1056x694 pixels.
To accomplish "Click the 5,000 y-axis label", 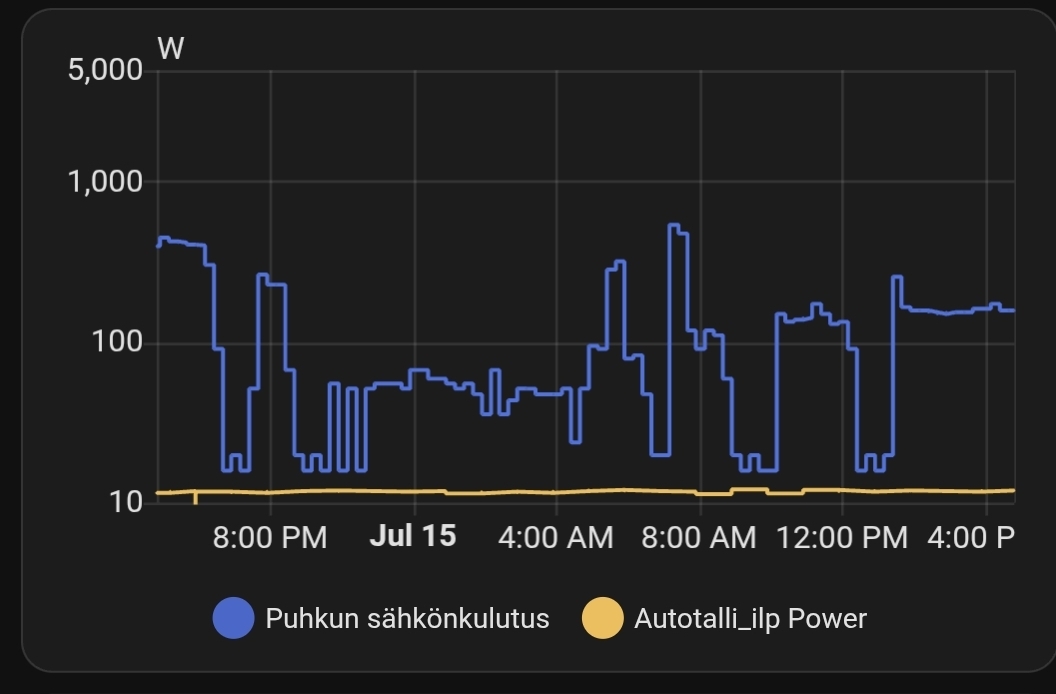I will (x=106, y=70).
